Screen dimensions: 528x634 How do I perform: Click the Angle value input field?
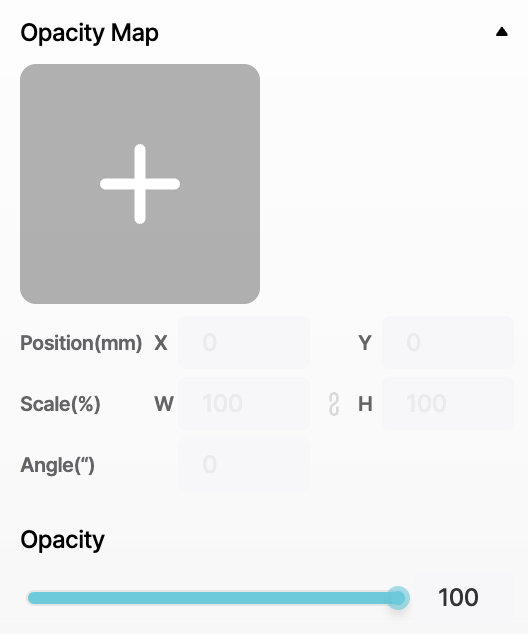(x=244, y=464)
